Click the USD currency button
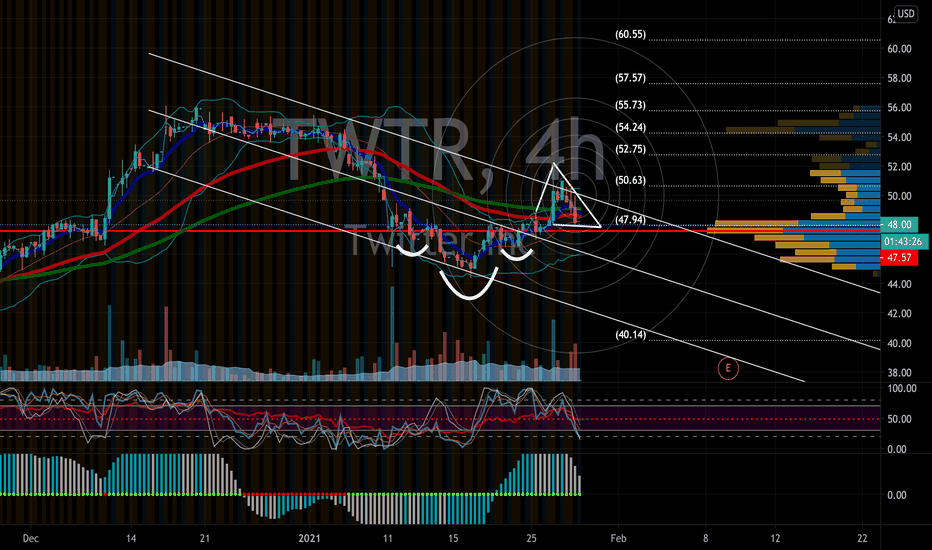This screenshot has width=932, height=550. tap(906, 14)
